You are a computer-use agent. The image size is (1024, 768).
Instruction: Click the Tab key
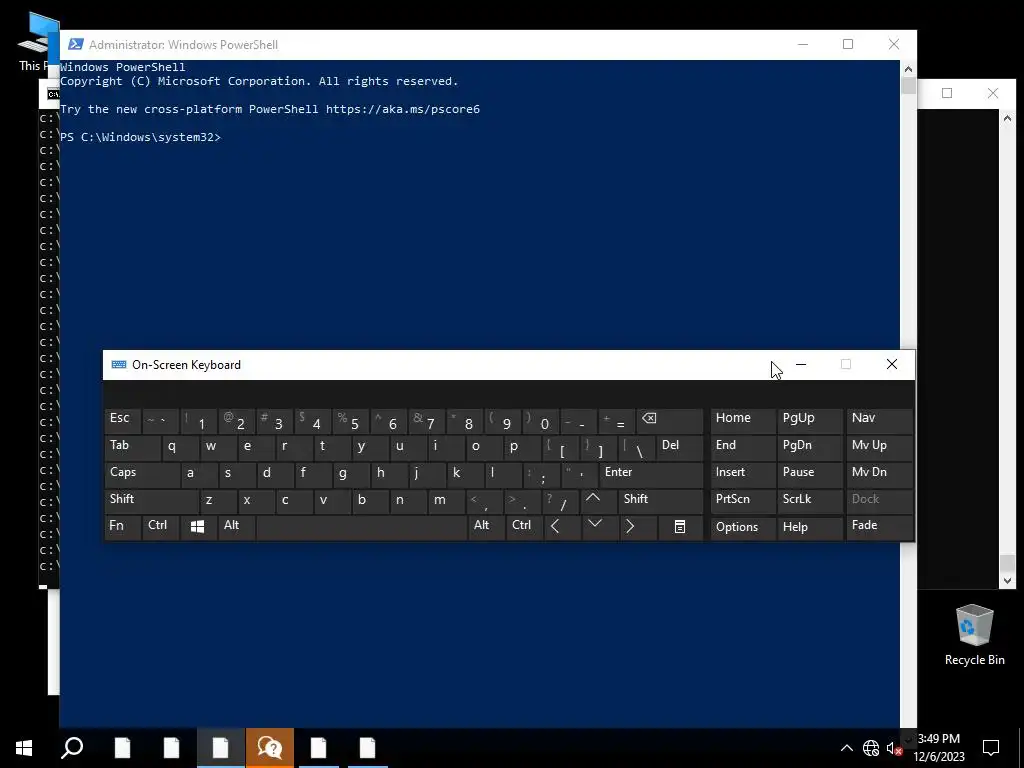point(132,447)
